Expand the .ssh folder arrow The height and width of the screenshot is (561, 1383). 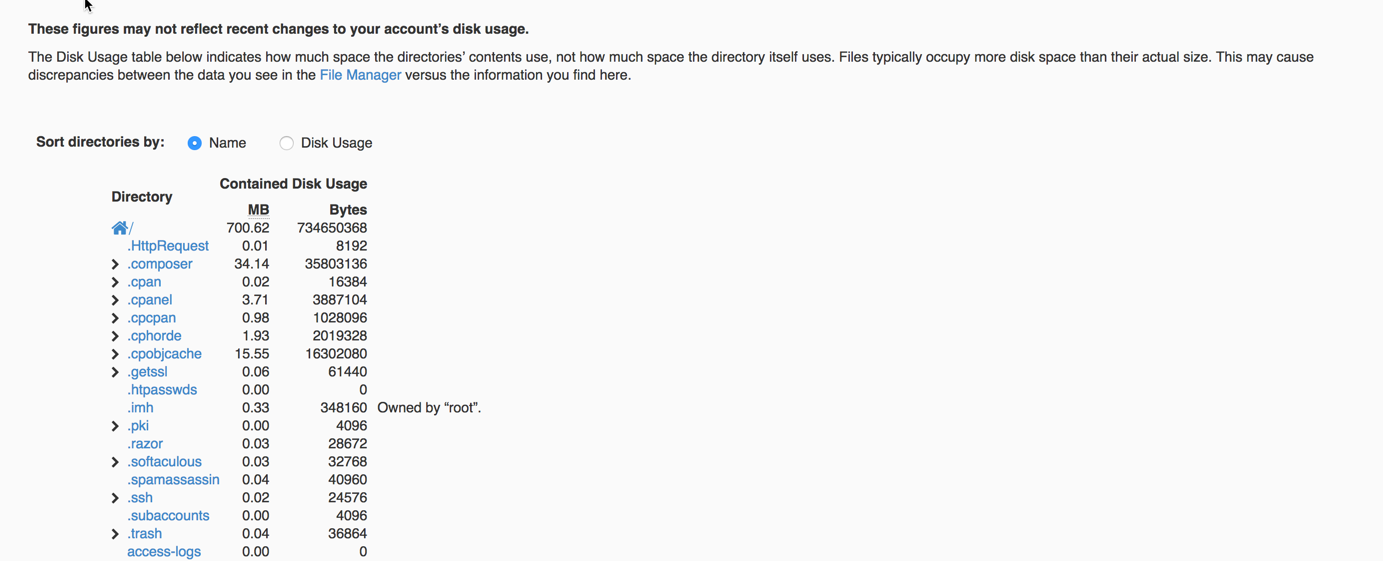click(x=115, y=498)
